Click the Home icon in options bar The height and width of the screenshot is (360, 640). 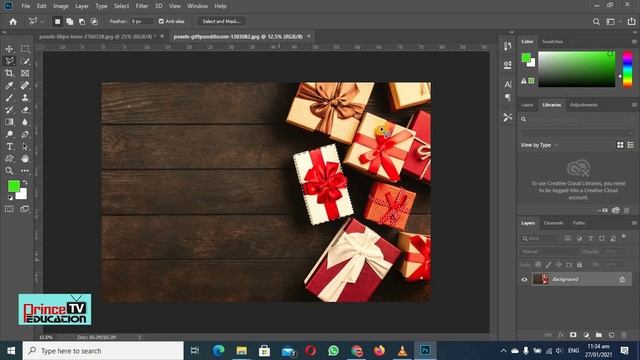[13, 21]
